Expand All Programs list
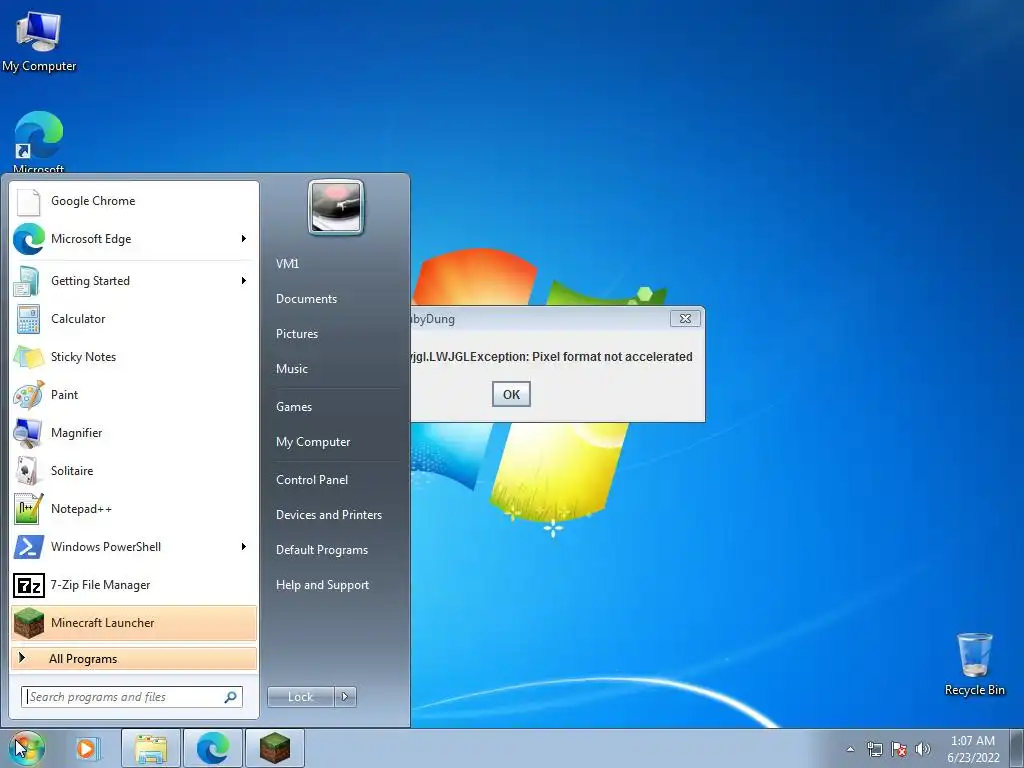1024x768 pixels. 134,659
